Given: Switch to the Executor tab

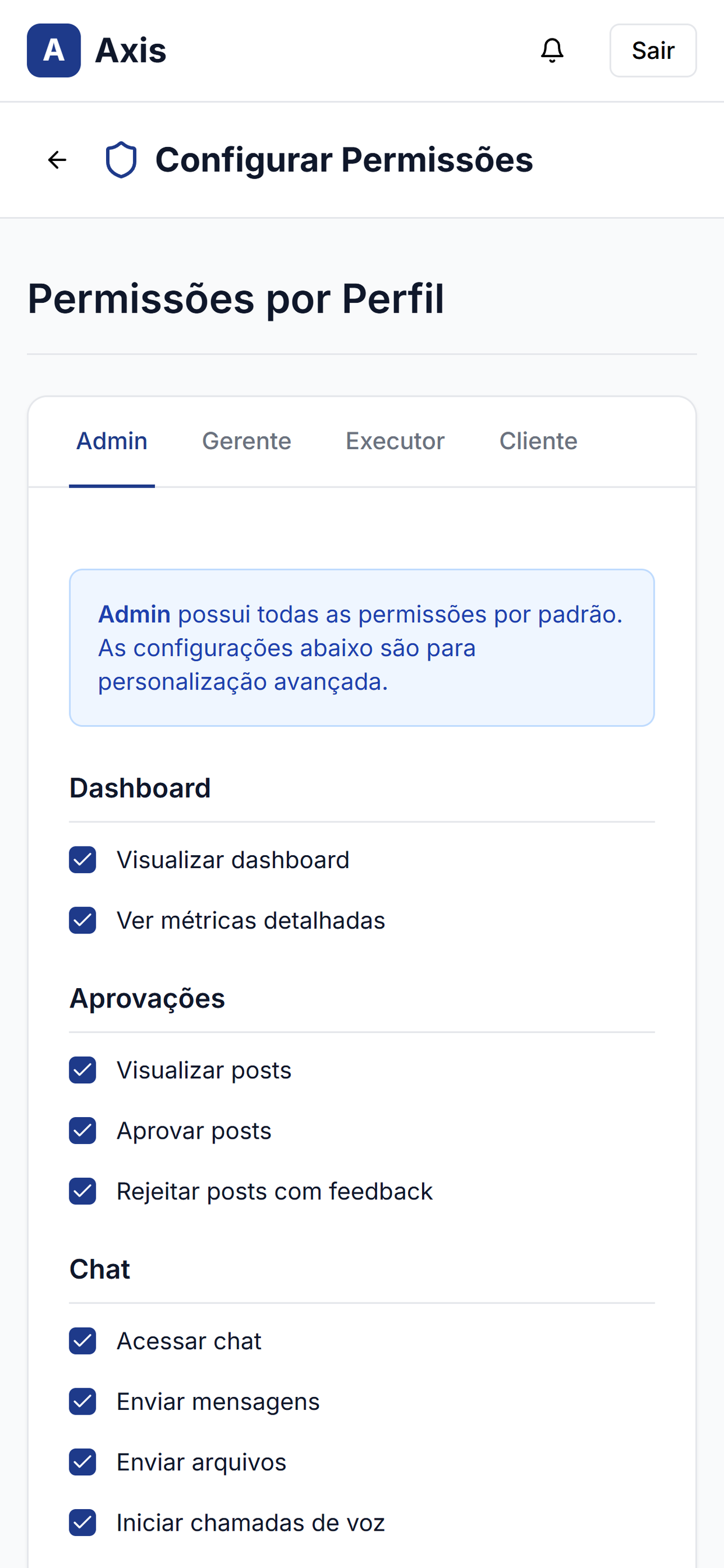Looking at the screenshot, I should 395,442.
